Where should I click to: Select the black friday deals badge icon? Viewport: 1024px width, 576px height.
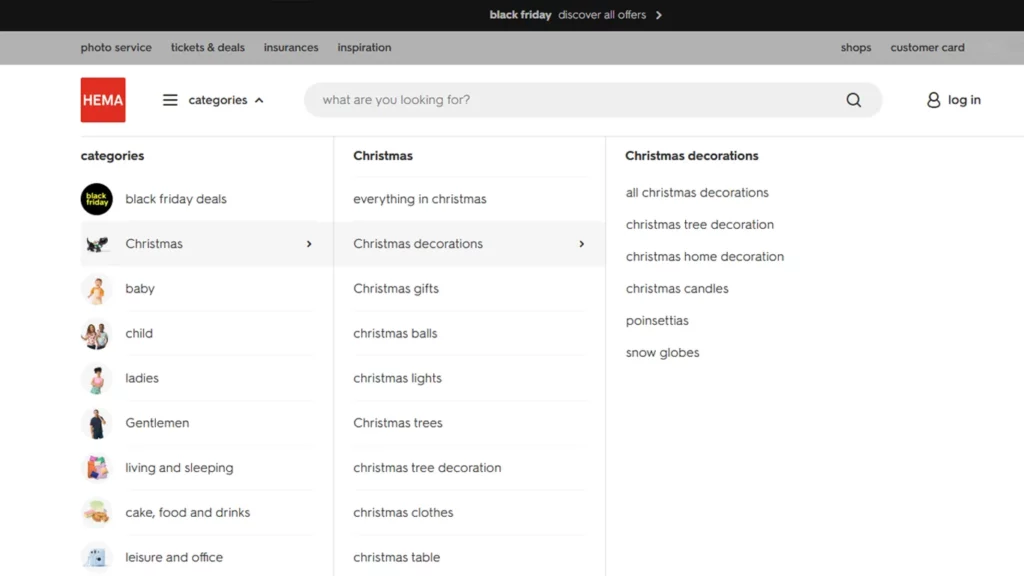(x=96, y=199)
